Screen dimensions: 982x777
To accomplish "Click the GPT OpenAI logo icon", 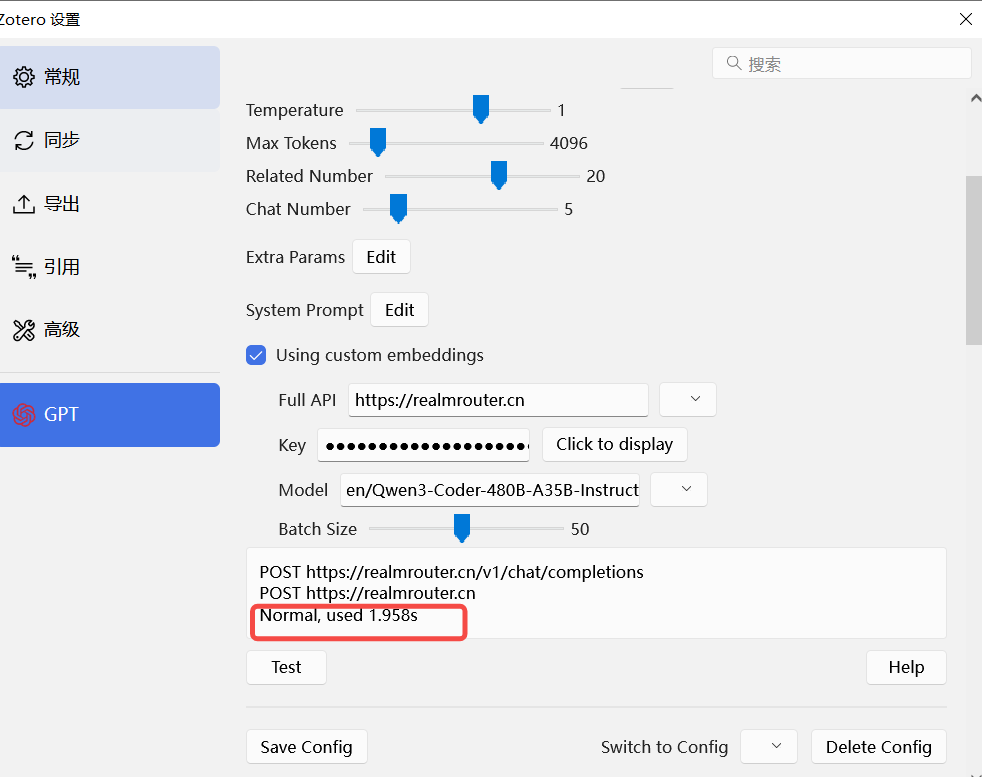I will point(24,415).
